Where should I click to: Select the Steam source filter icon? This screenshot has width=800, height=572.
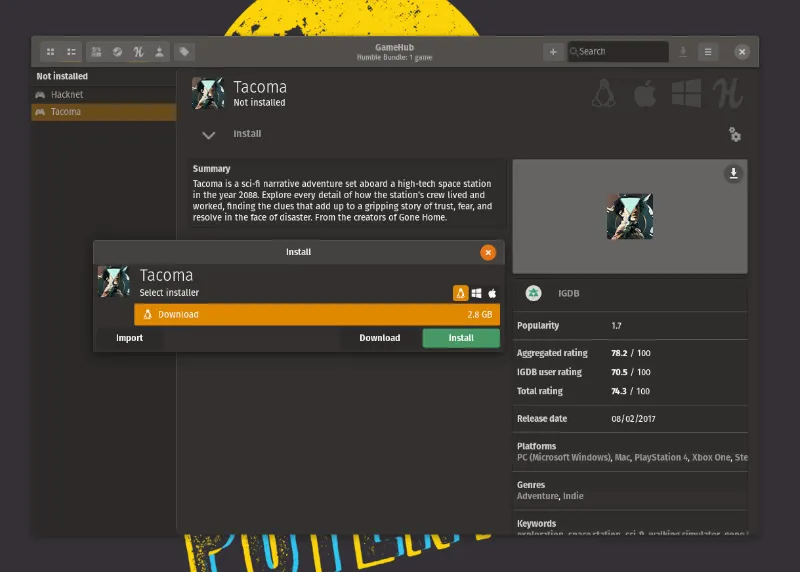click(x=117, y=52)
